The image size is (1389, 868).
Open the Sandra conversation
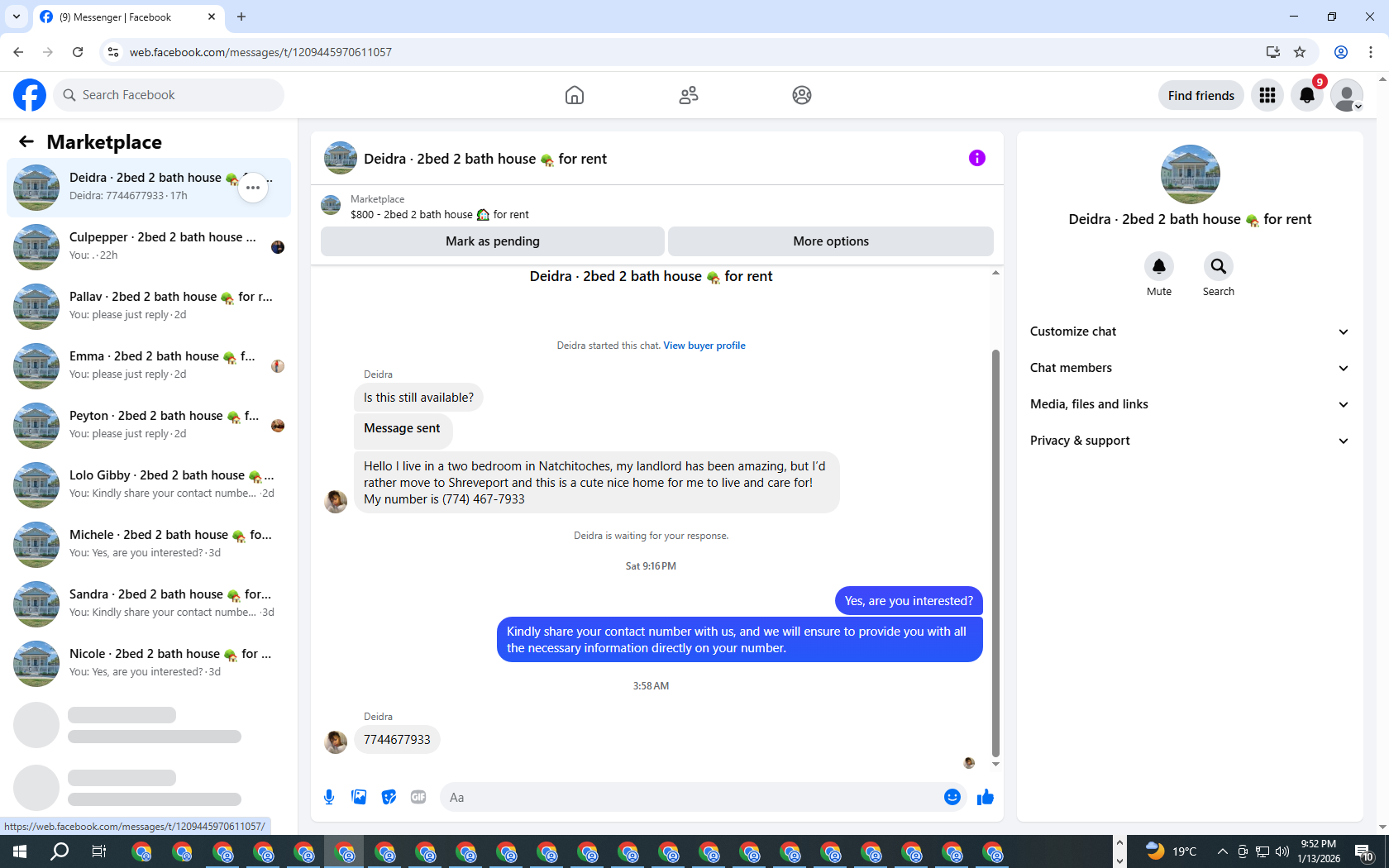(149, 604)
